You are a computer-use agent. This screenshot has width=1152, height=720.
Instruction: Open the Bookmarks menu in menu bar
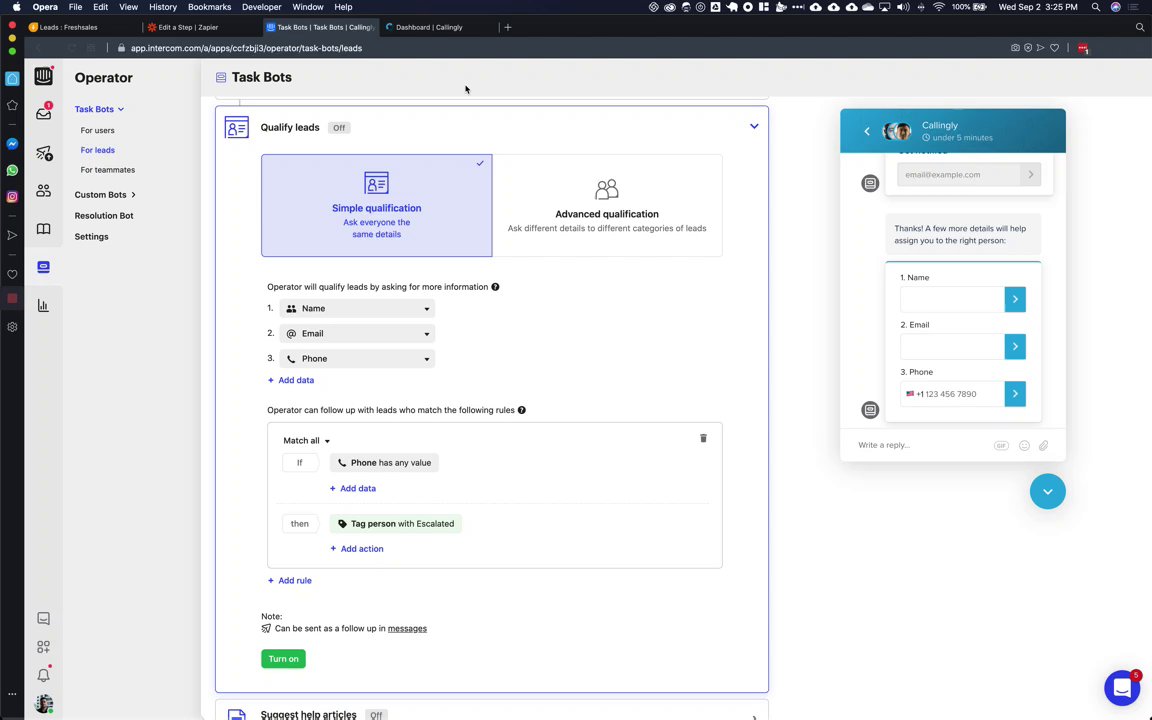pyautogui.click(x=209, y=7)
